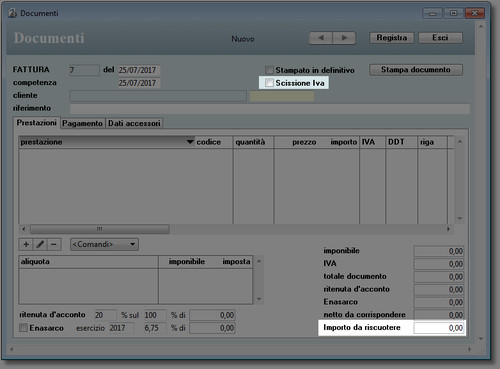Image resolution: width=500 pixels, height=369 pixels.
Task: Open the <Comandi> dropdown
Action: point(104,244)
